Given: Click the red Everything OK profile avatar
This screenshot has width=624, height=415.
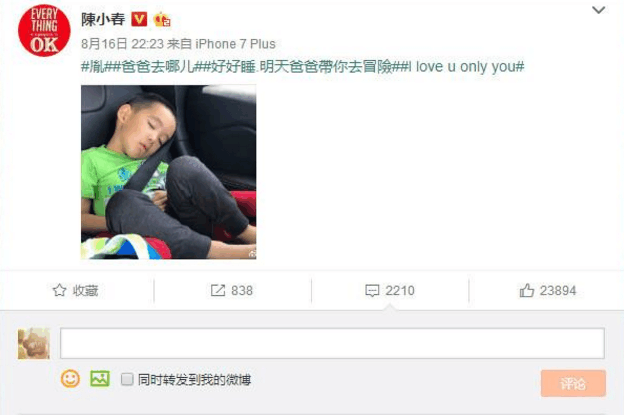Looking at the screenshot, I should pos(44,31).
